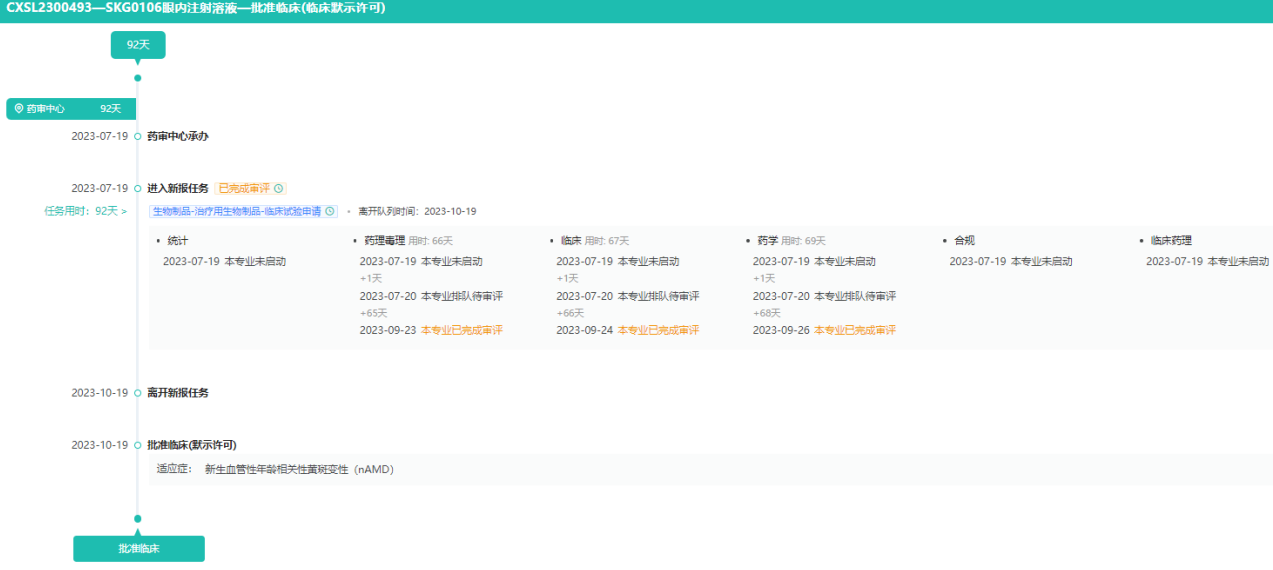
Task: Click 2023-07-19 本专业未启动 under 临床
Action: point(618,261)
